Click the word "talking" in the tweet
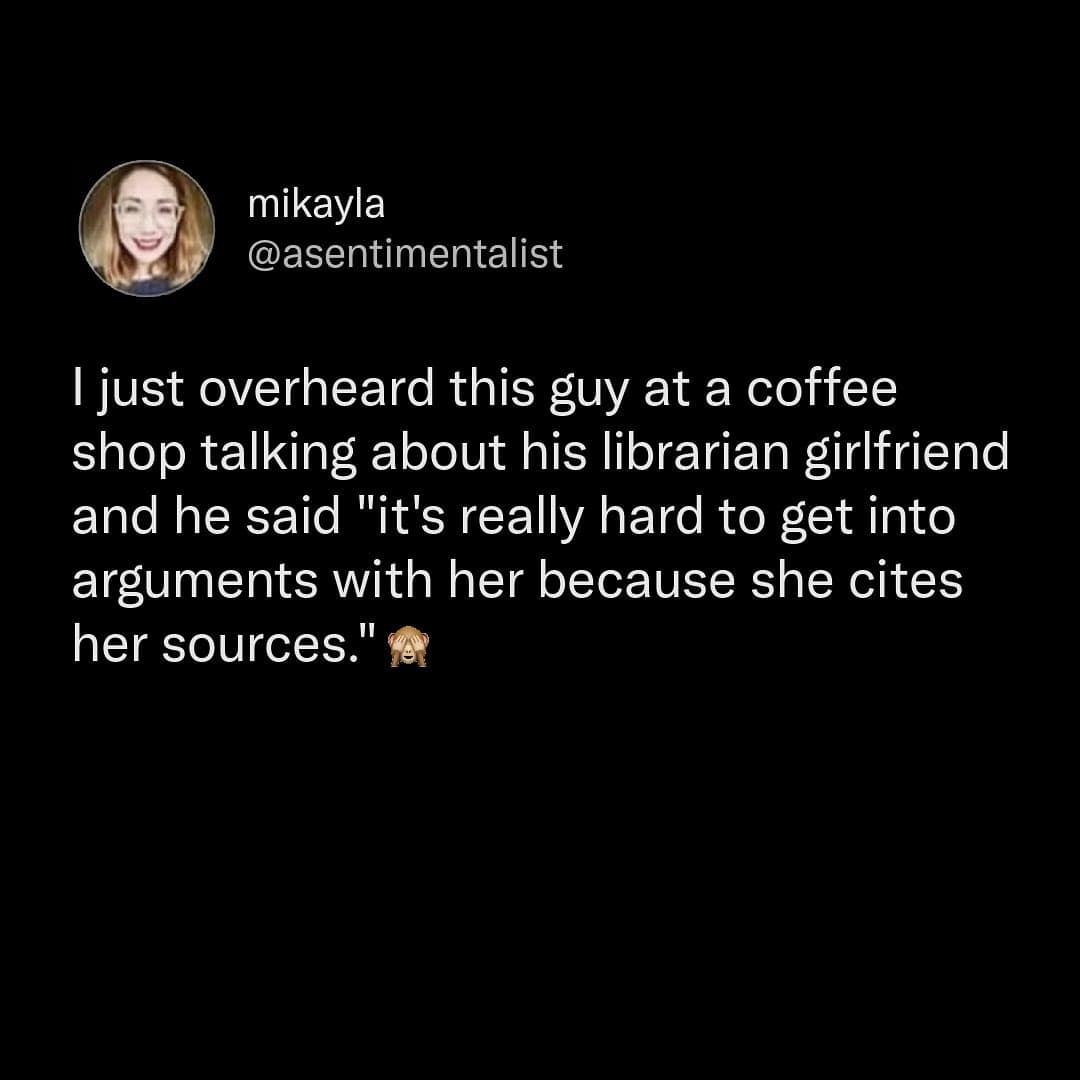Image resolution: width=1080 pixels, height=1080 pixels. point(278,454)
